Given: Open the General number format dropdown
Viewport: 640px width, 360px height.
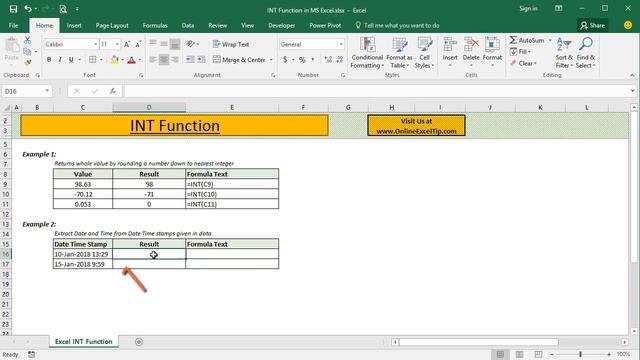Looking at the screenshot, I should [341, 44].
